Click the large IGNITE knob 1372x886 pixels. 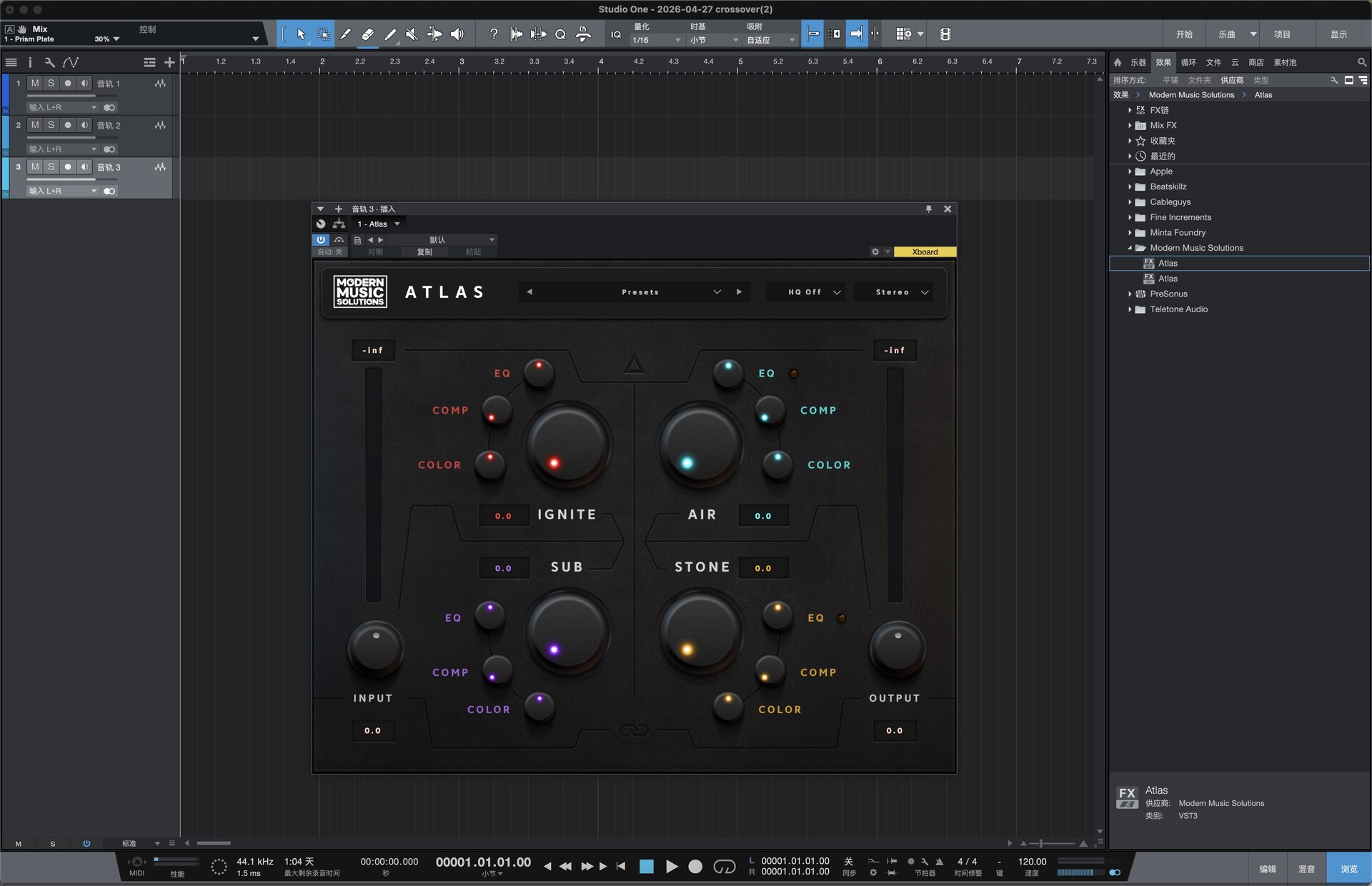click(568, 446)
